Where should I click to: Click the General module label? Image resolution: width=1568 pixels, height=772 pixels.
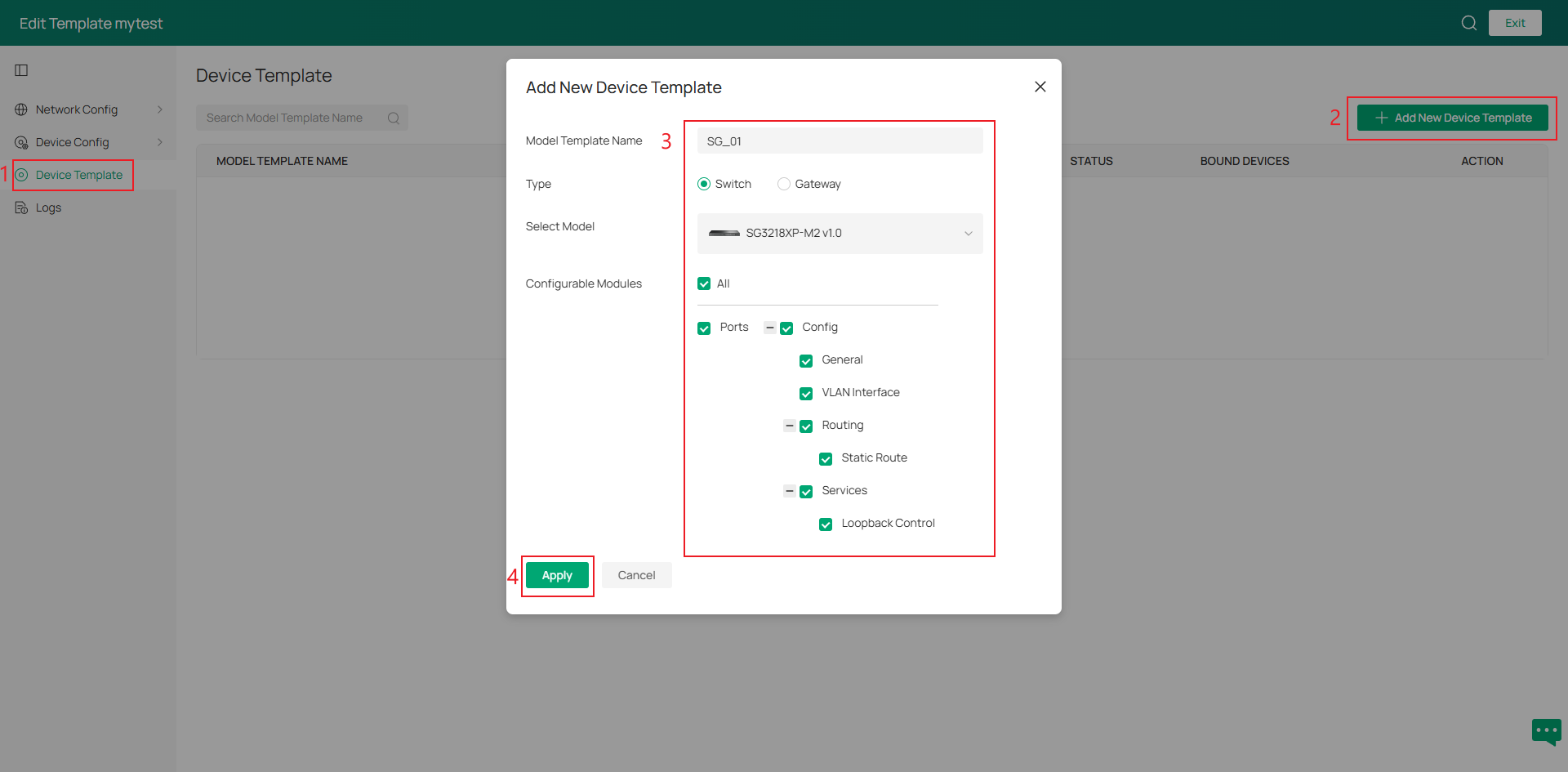(x=842, y=359)
